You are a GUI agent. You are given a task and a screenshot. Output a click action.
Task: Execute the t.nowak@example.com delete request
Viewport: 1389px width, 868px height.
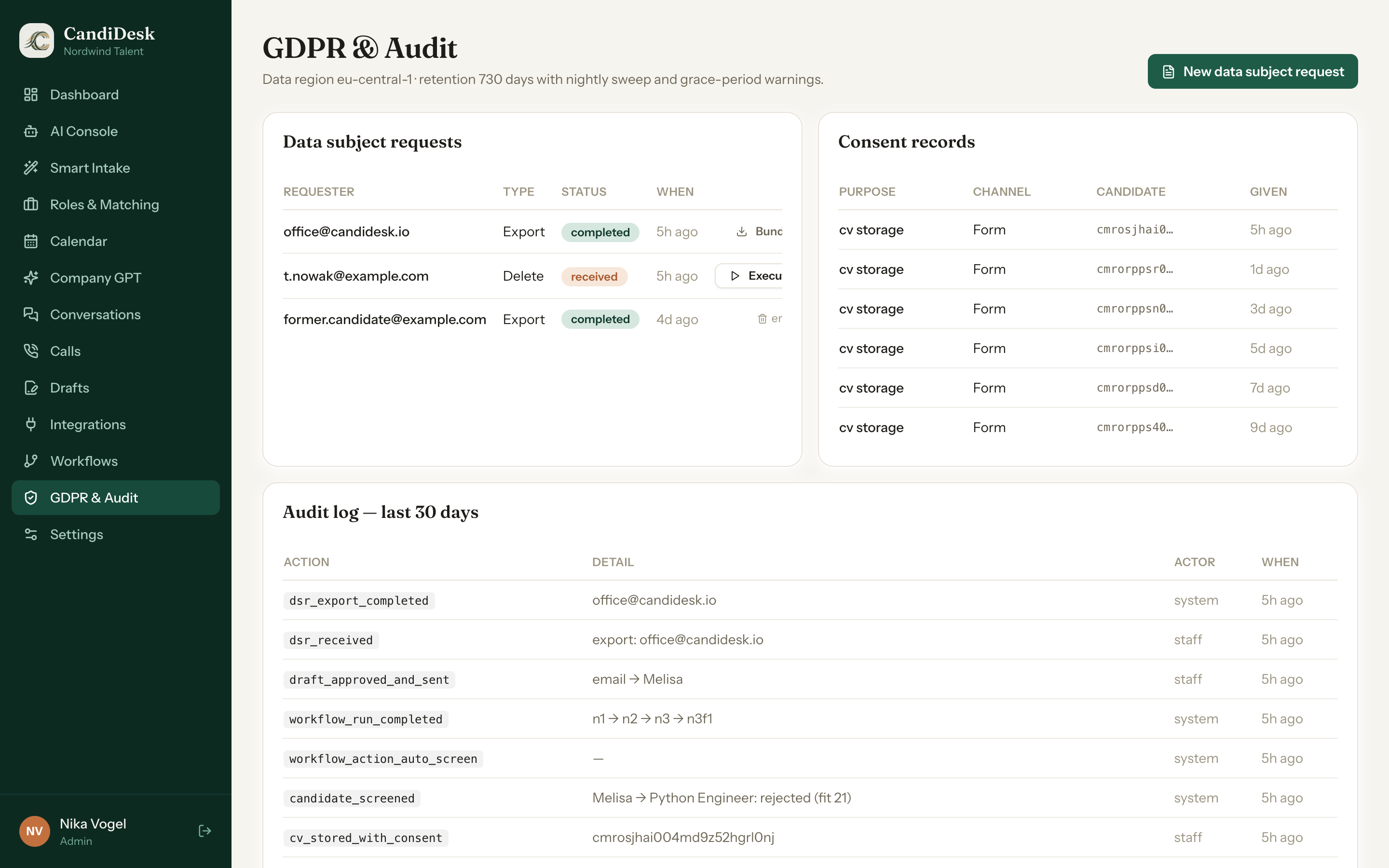point(749,276)
